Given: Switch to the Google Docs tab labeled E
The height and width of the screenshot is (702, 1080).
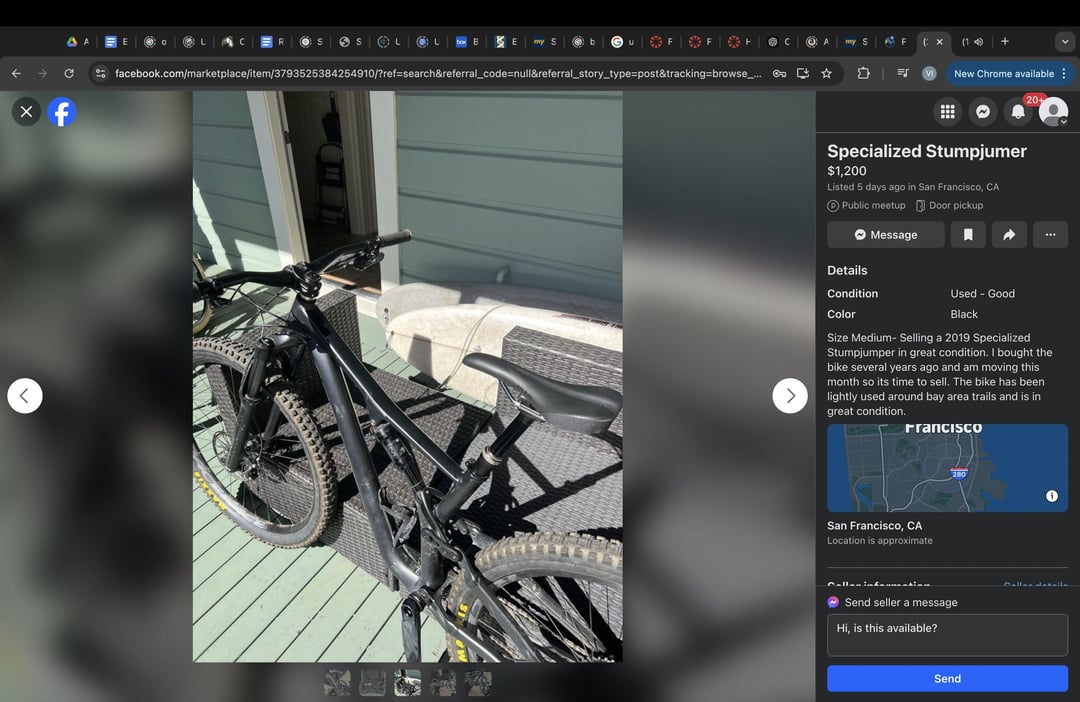Looking at the screenshot, I should [116, 41].
